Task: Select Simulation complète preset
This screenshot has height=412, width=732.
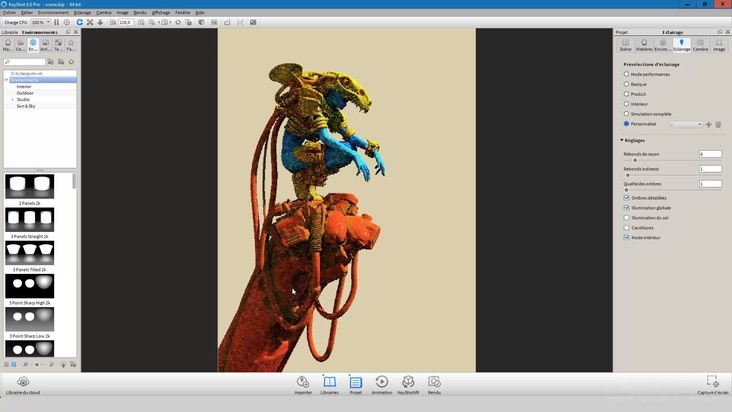Action: [626, 113]
